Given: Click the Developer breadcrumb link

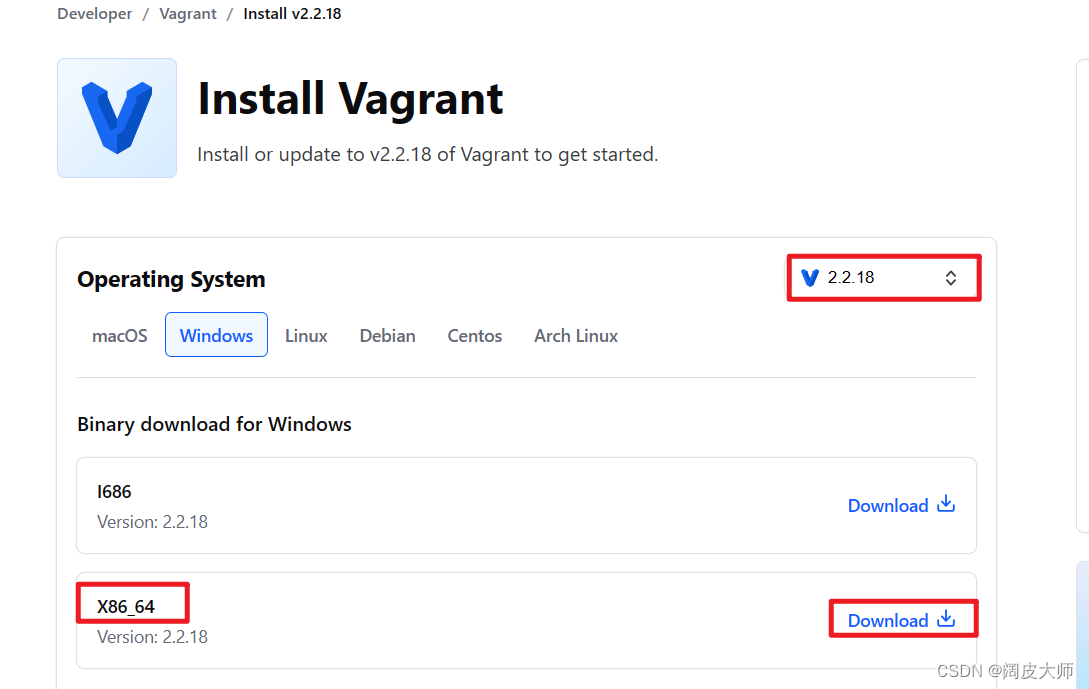Looking at the screenshot, I should pyautogui.click(x=94, y=14).
